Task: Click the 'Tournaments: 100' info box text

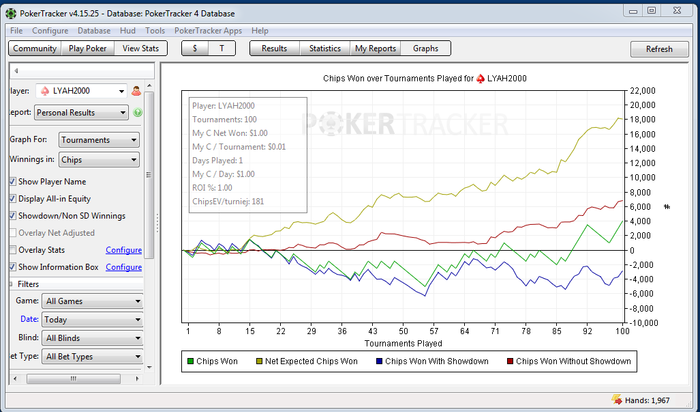Action: coord(225,119)
